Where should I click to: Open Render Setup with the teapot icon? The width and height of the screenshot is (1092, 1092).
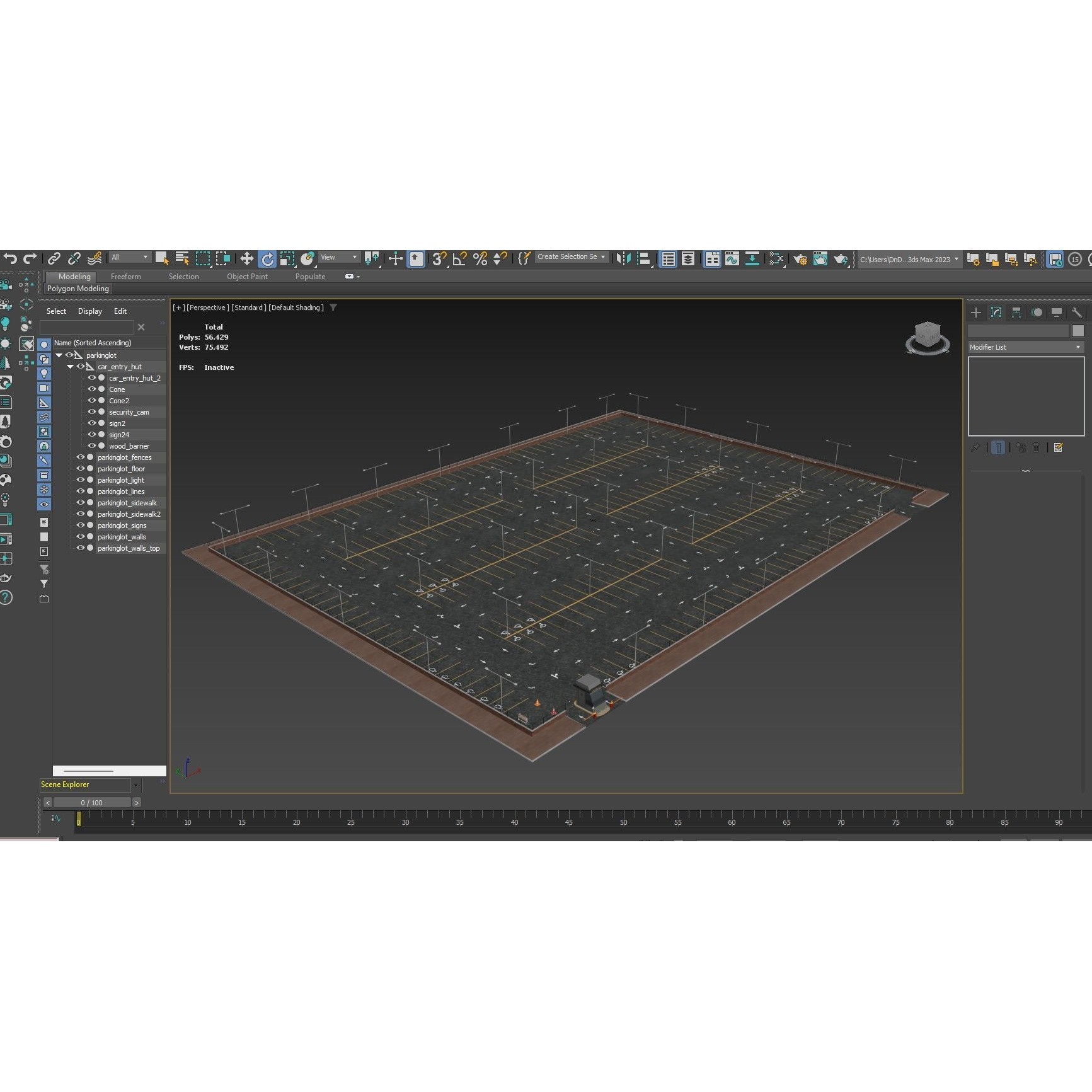point(800,259)
